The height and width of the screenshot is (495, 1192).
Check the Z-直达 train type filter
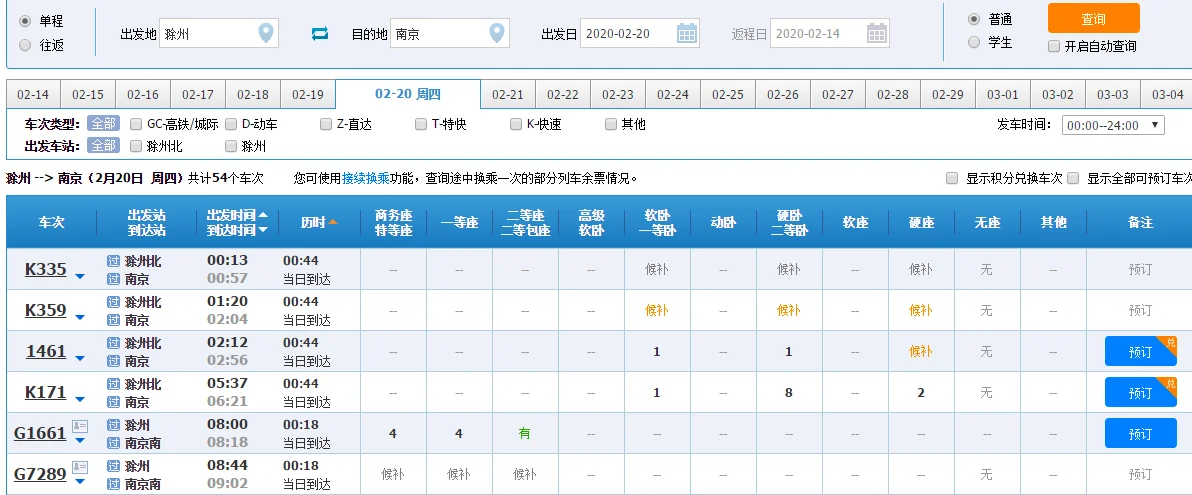(326, 124)
